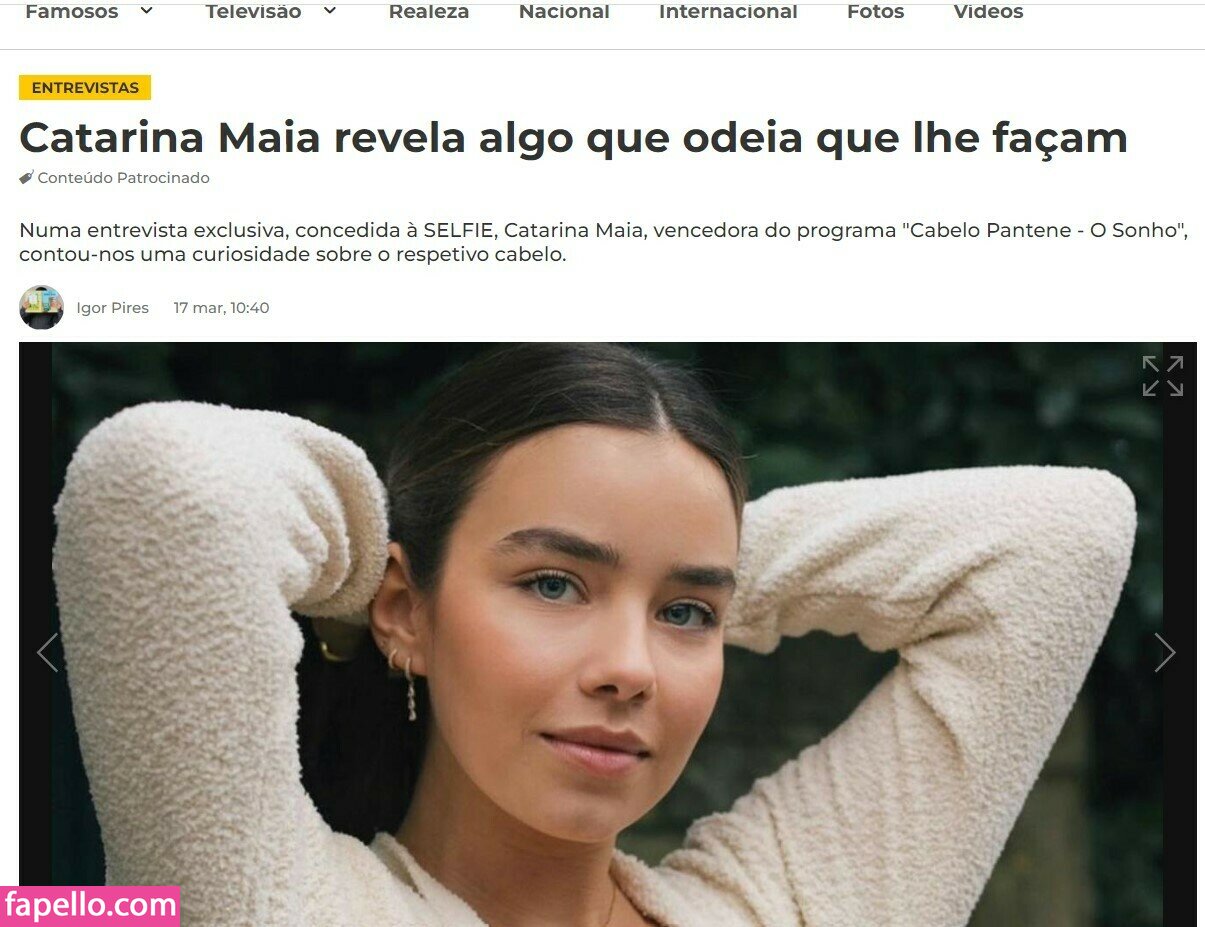Go to Internacional section
The image size is (1205, 927).
click(x=728, y=12)
